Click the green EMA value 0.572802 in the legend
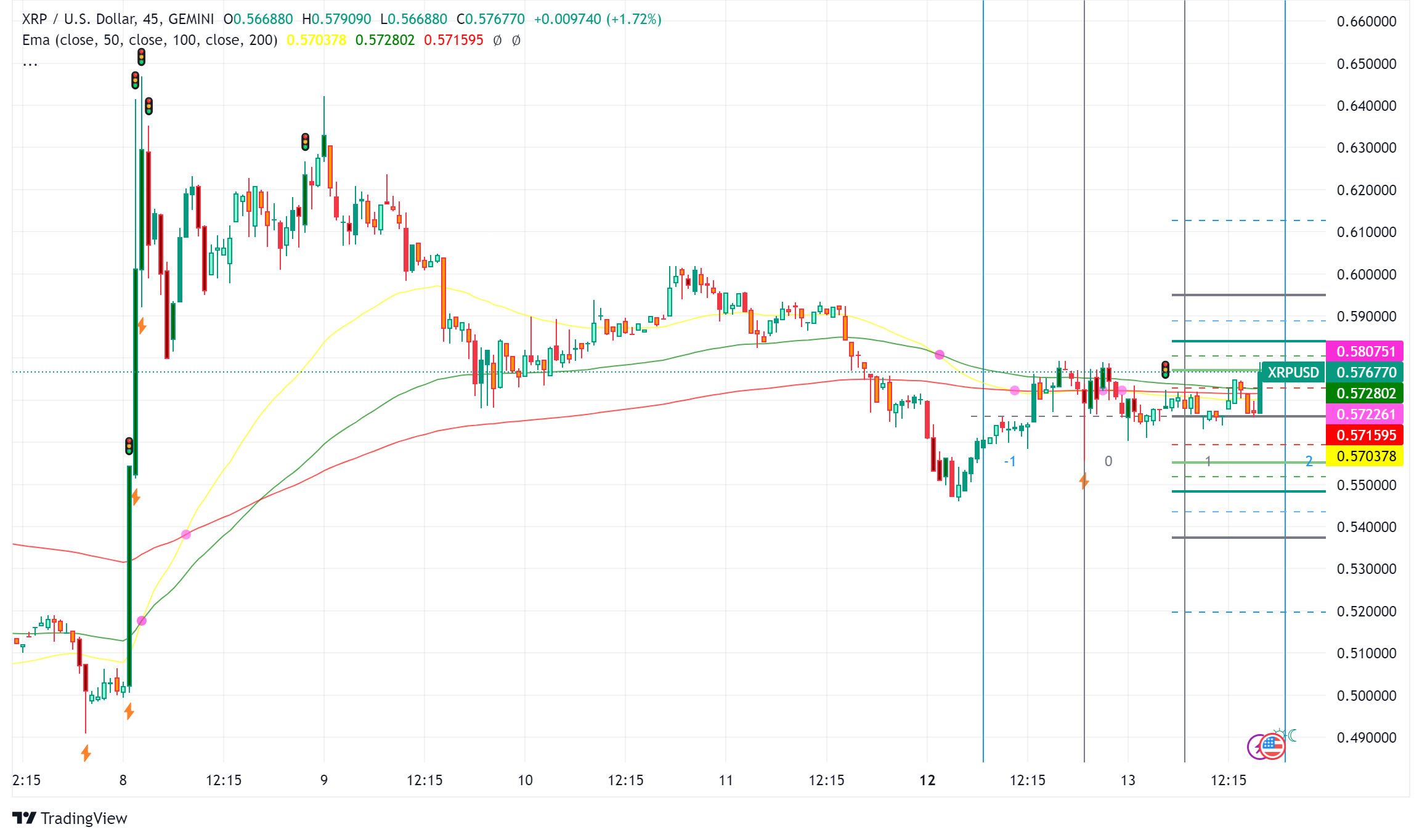The width and height of the screenshot is (1422, 840). pyautogui.click(x=385, y=40)
